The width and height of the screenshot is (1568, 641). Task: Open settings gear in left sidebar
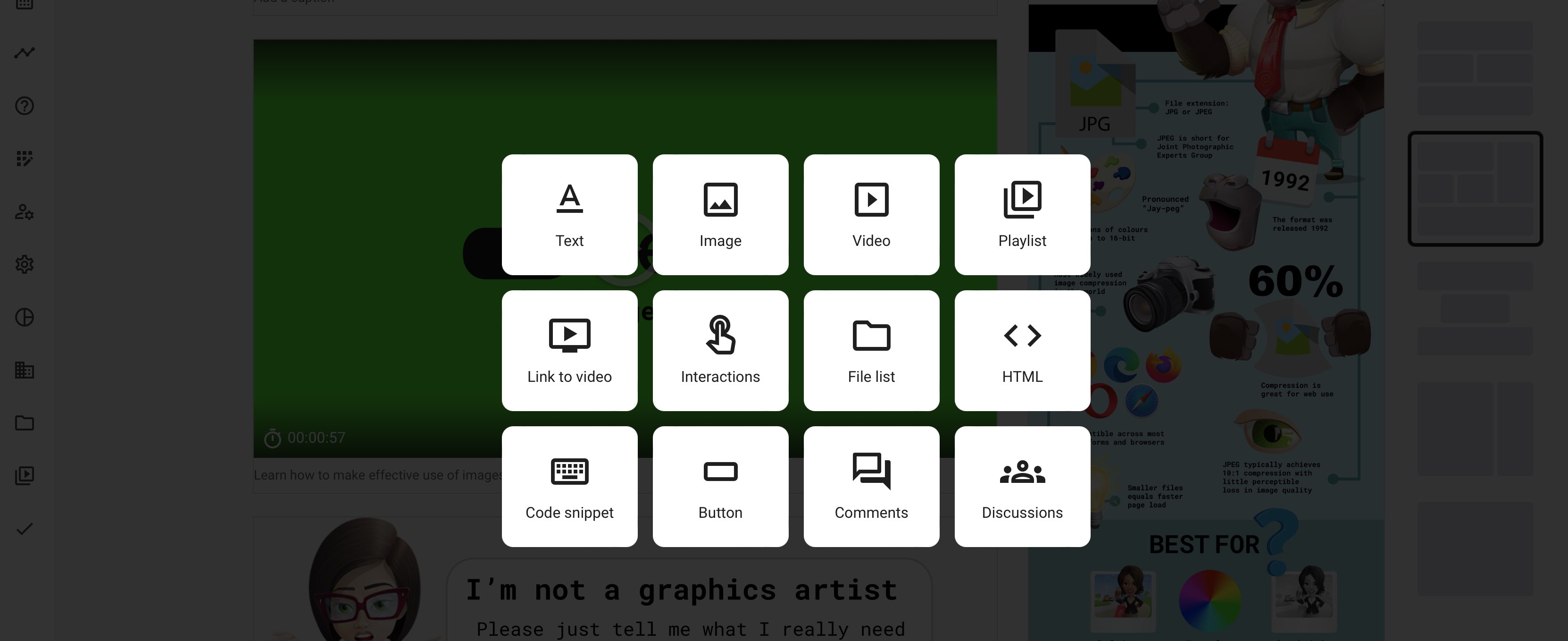point(25,264)
